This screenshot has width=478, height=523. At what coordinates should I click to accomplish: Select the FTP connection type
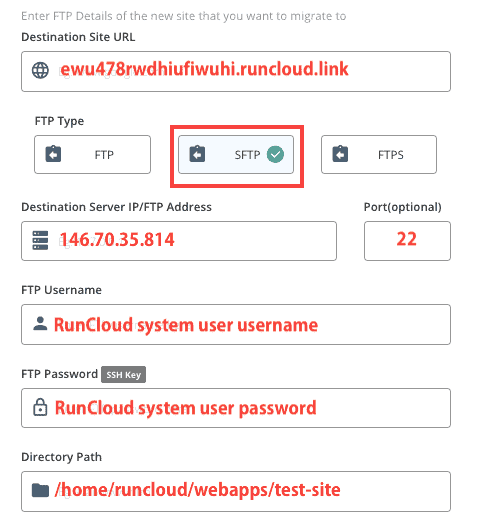(92, 154)
